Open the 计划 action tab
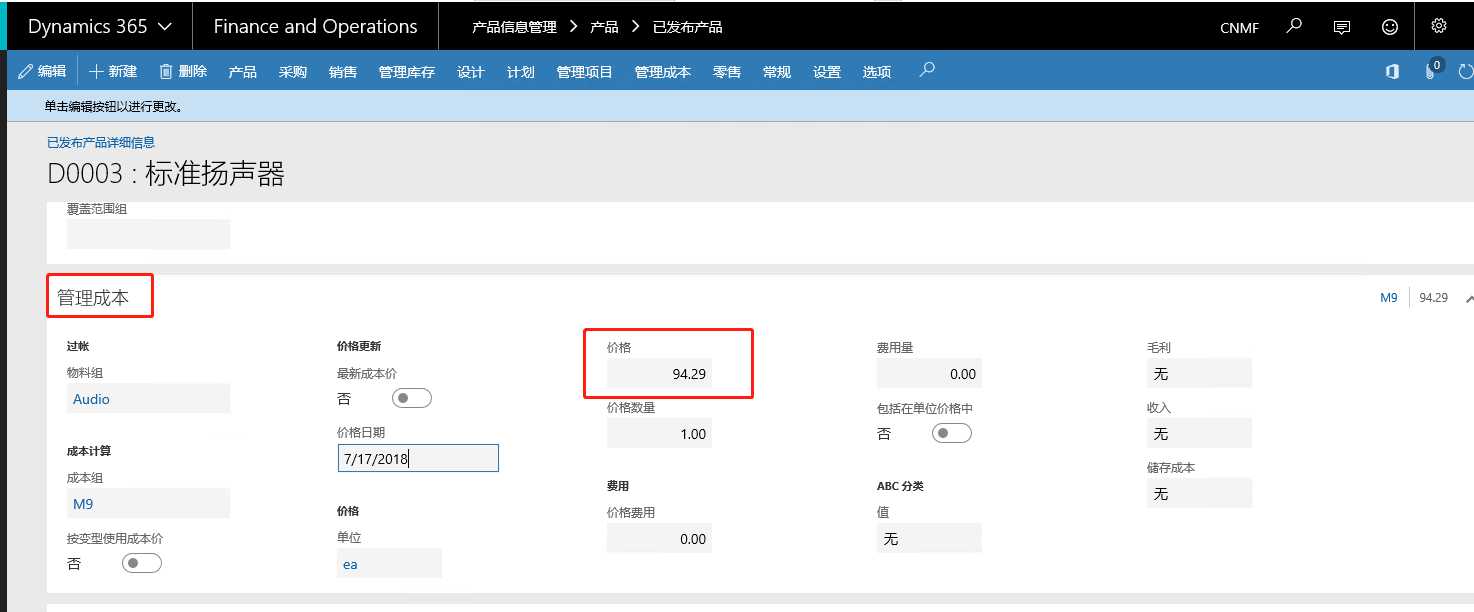Viewport: 1474px width, 612px height. pos(521,72)
